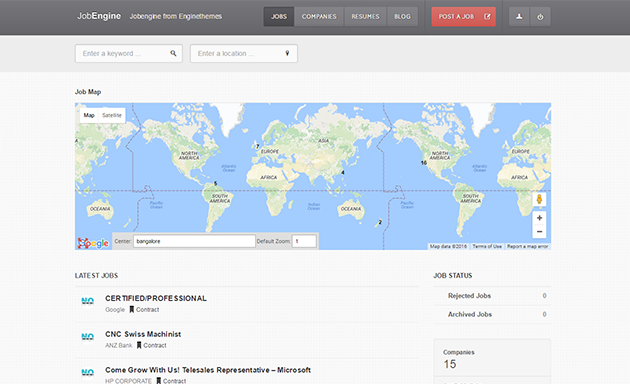Click Report a map error link
630x384 pixels.
528,246
